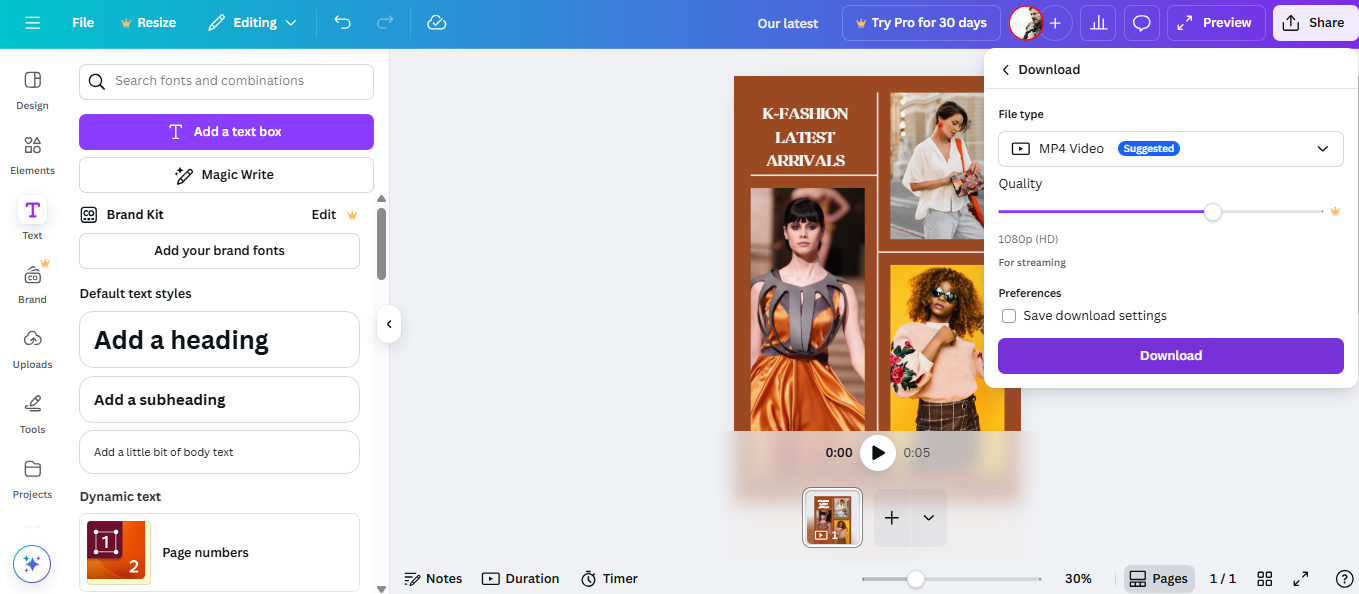Expand the Editing mode dropdown
Image resolution: width=1359 pixels, height=594 pixels.
pyautogui.click(x=252, y=22)
